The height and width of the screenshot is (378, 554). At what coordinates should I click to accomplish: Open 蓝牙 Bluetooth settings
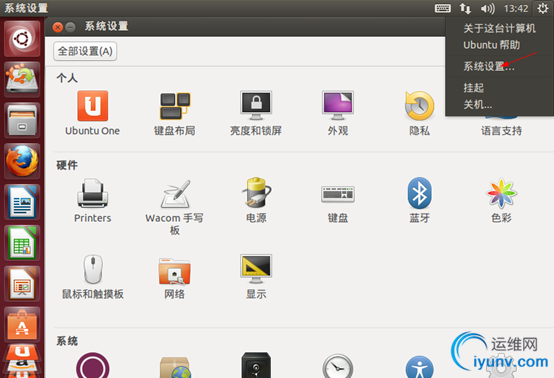[x=419, y=200]
